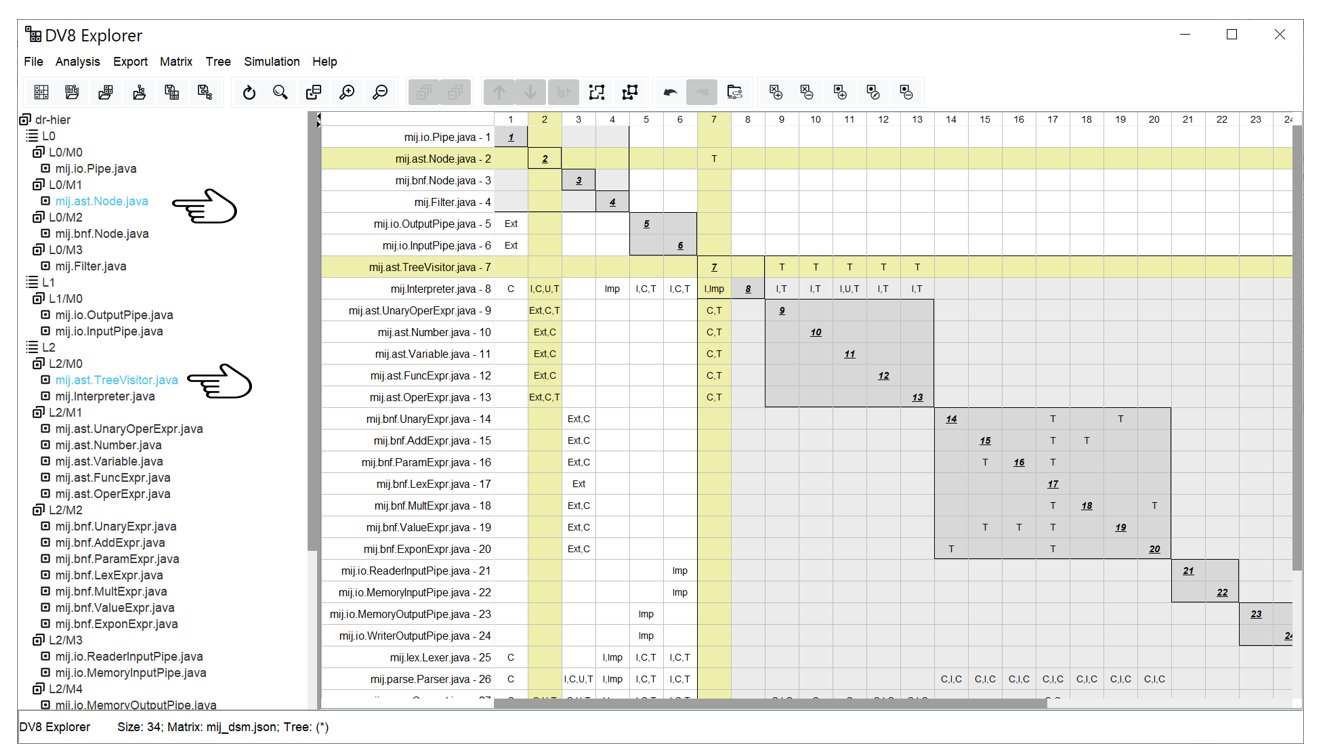
Task: Click row label mij.Interpreter.java - 8
Action: coord(441,289)
